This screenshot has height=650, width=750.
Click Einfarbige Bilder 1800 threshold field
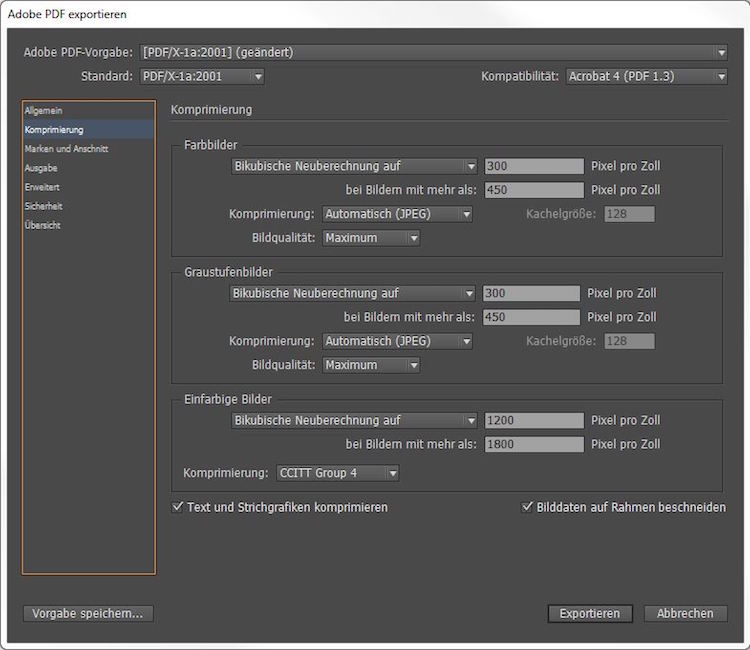[x=534, y=444]
